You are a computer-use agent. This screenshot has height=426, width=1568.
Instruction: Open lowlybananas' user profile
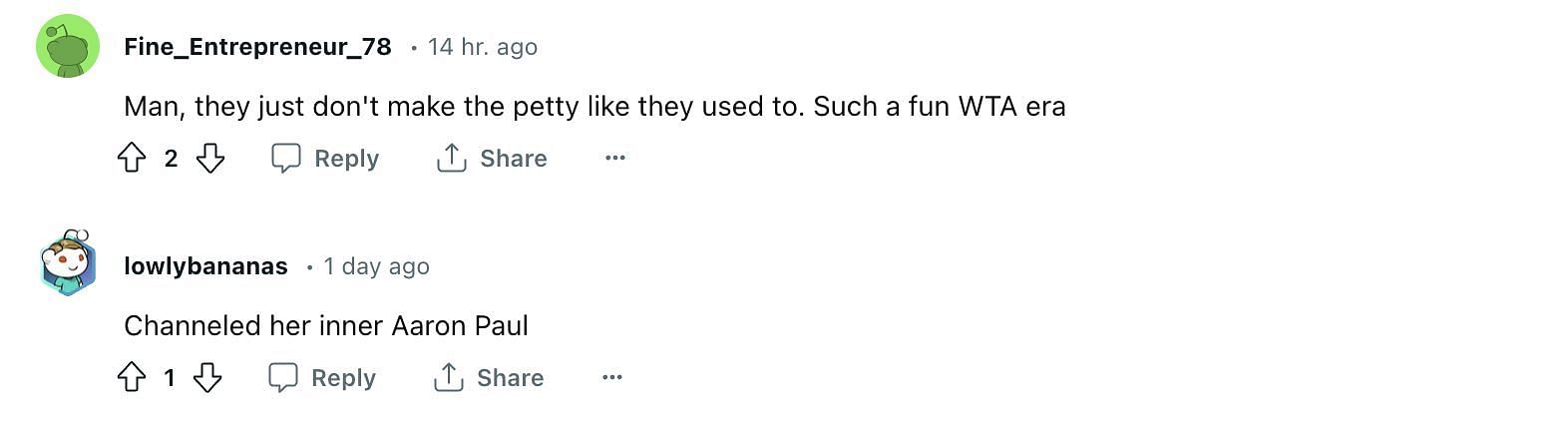tap(205, 266)
